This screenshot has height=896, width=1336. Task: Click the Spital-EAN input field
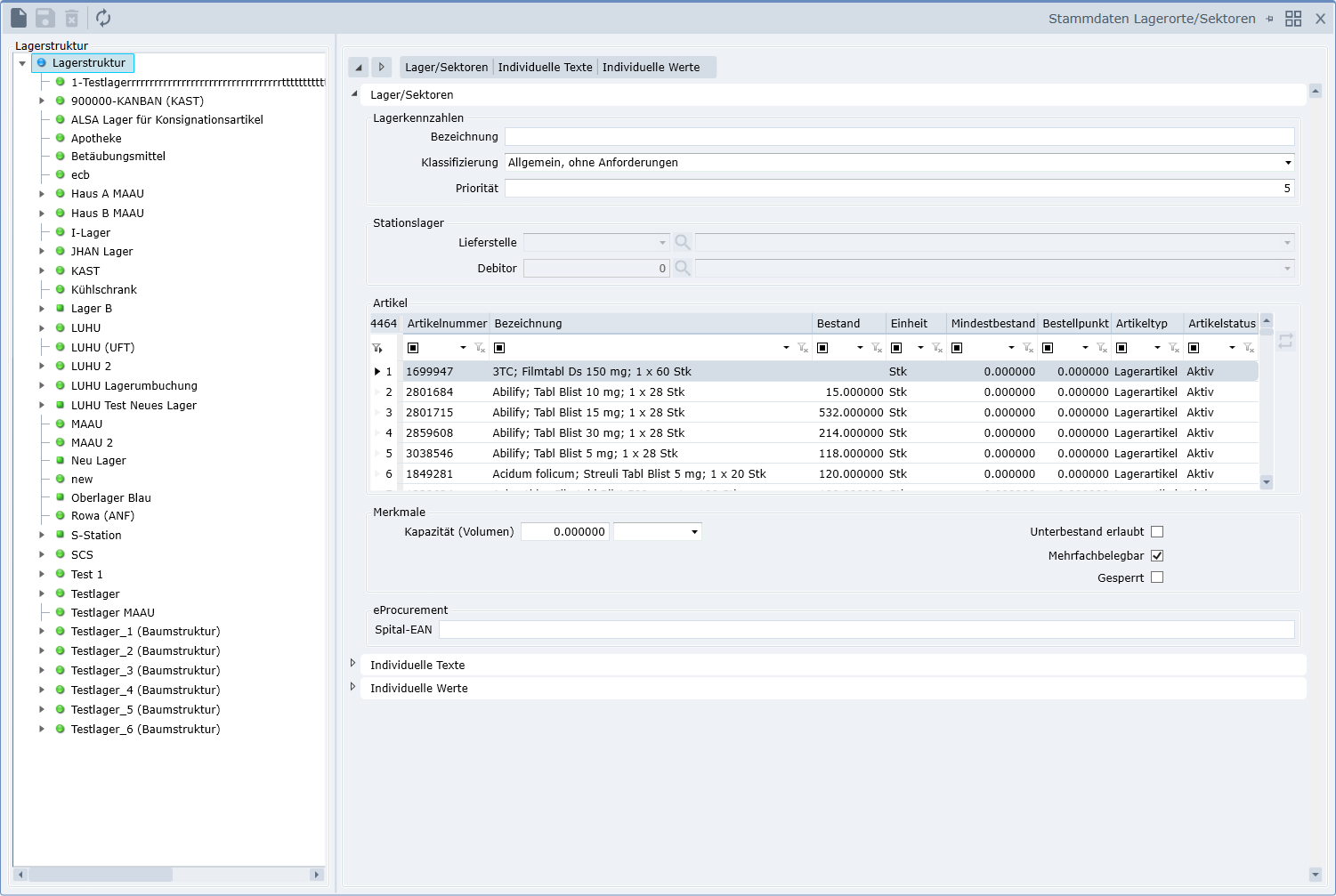click(x=866, y=630)
